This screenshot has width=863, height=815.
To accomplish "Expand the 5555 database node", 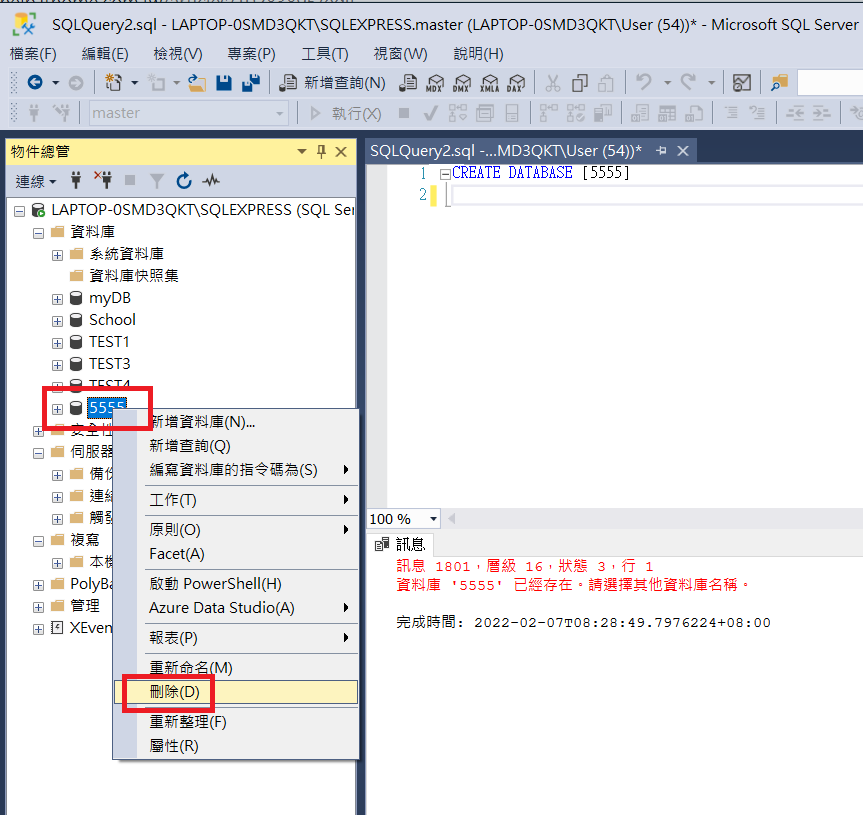I will click(57, 409).
